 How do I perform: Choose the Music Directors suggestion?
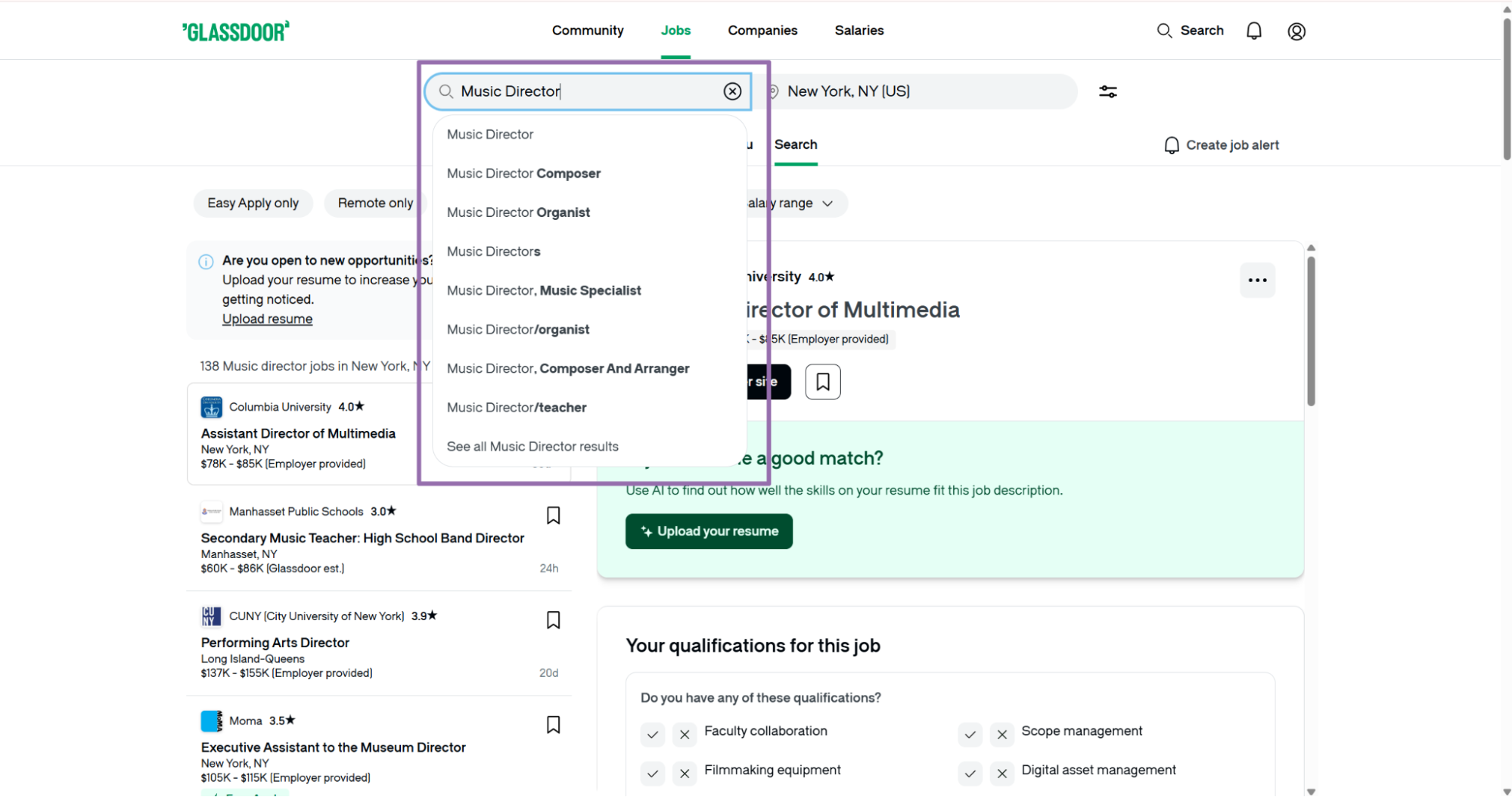click(x=589, y=252)
